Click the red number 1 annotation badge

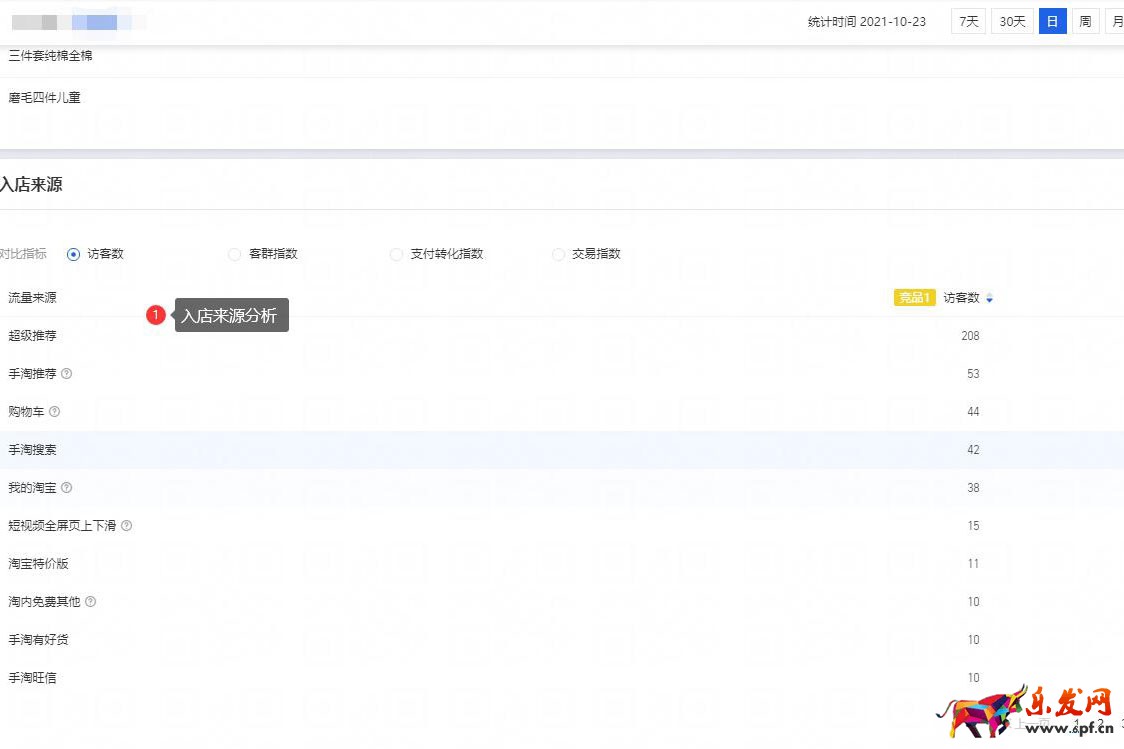click(x=155, y=315)
